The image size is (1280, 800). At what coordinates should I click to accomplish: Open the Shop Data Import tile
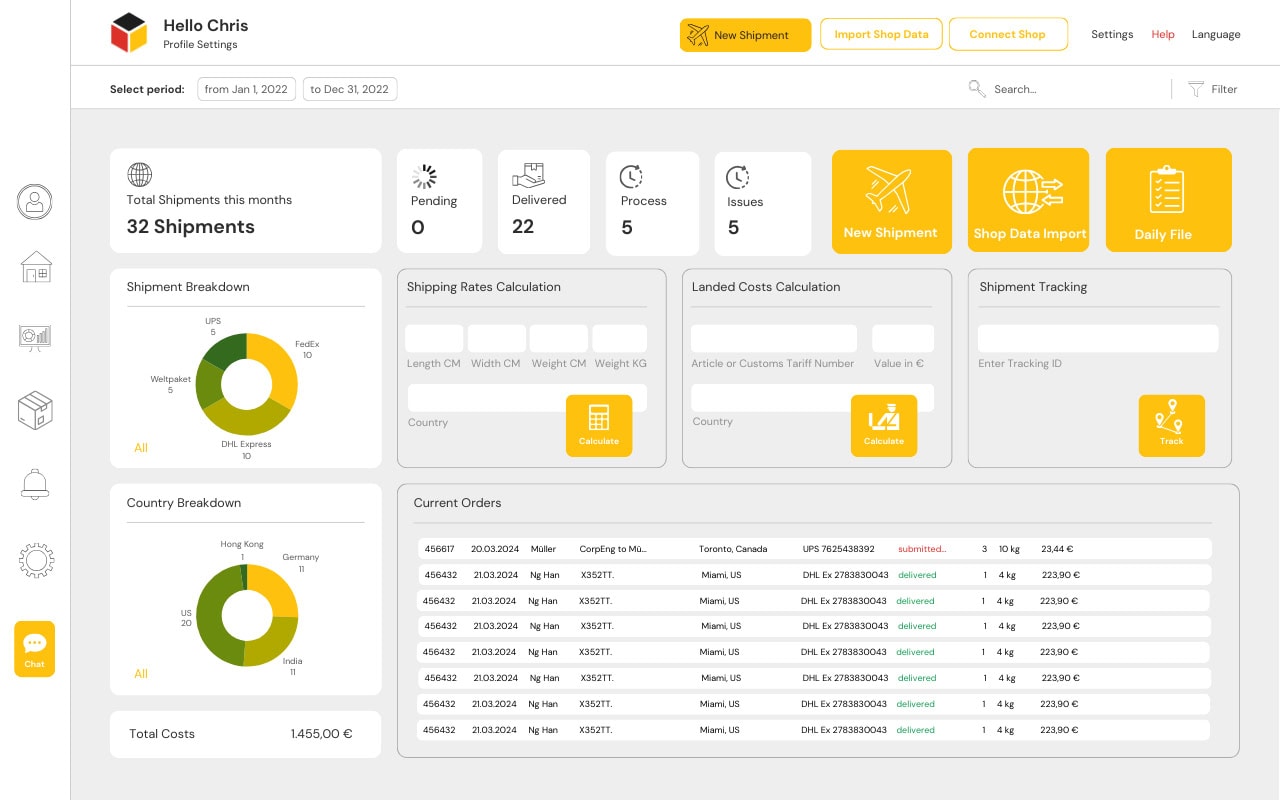[x=1029, y=200]
